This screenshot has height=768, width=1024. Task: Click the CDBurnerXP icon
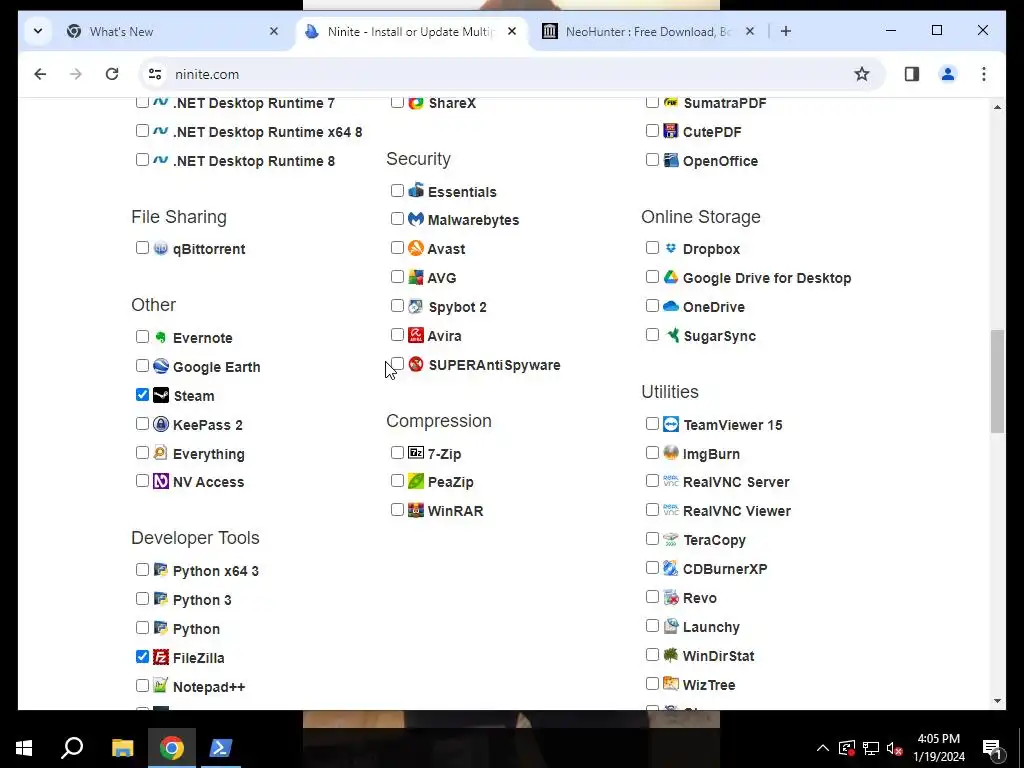tap(671, 568)
